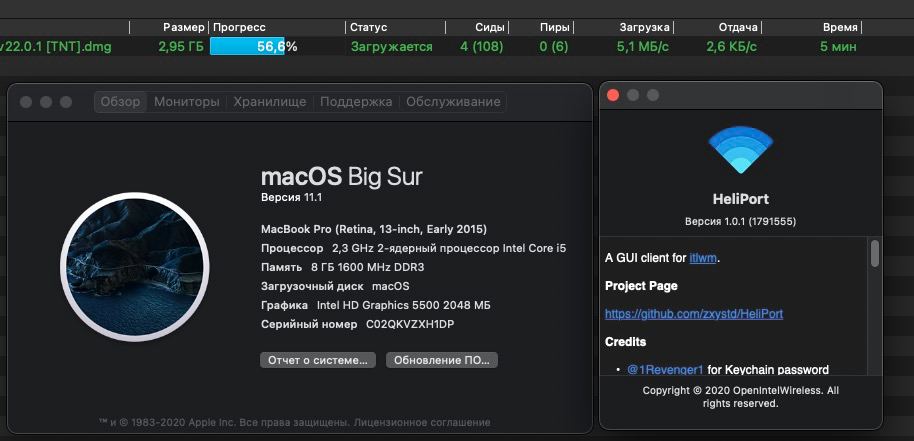Click the MacBook Pro model line

tap(374, 229)
